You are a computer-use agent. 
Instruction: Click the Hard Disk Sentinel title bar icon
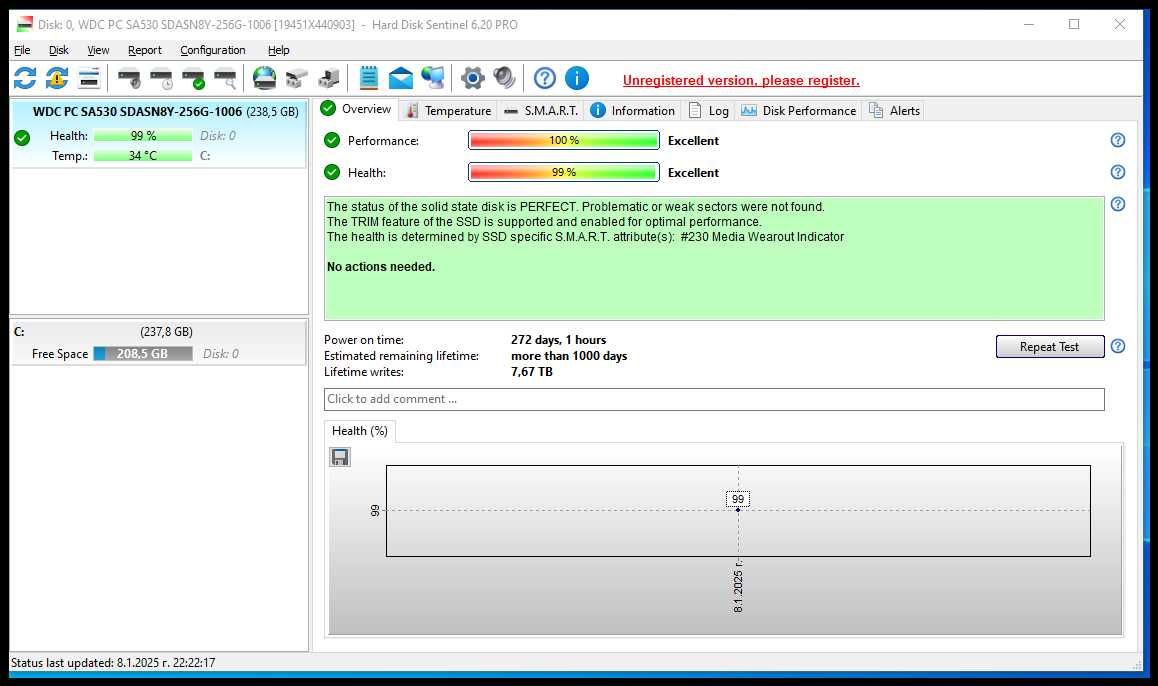coord(24,24)
